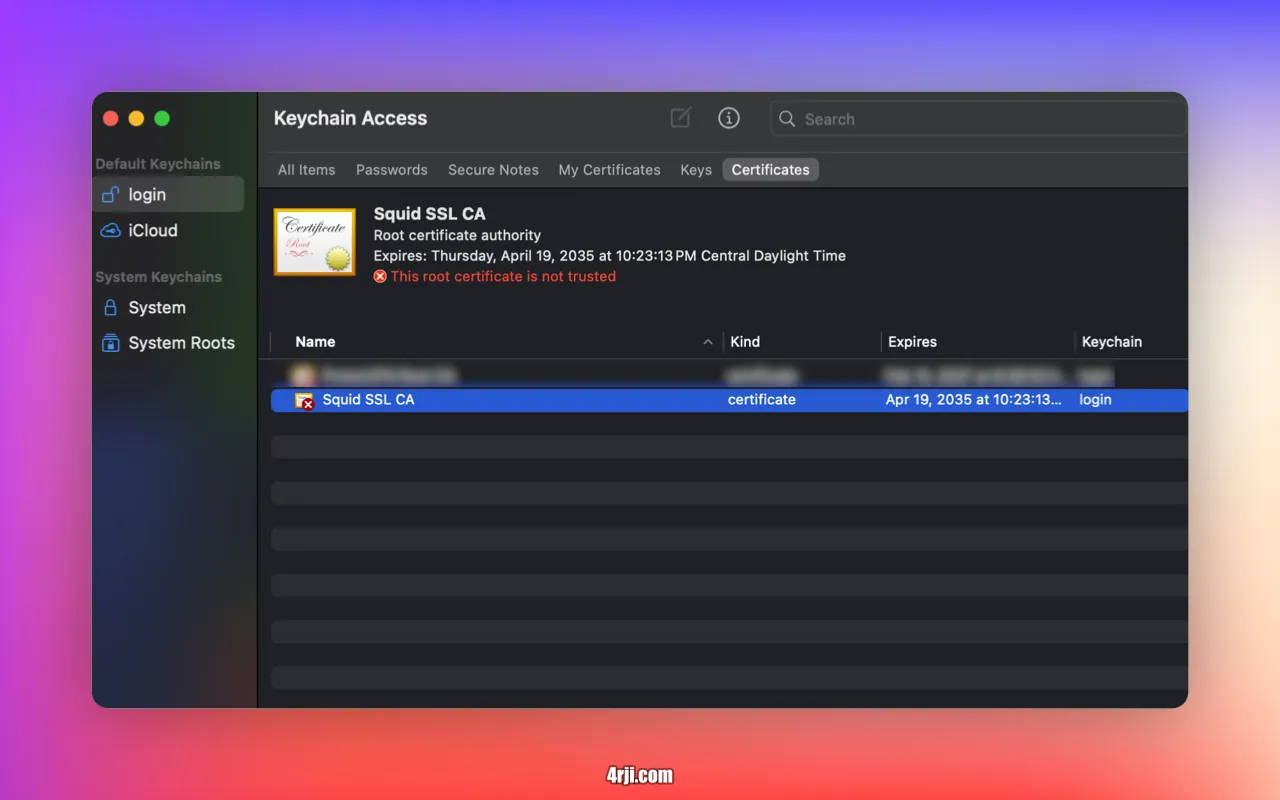This screenshot has height=800, width=1280.
Task: Click the 'This root certificate is not trusted' warning
Action: click(x=495, y=276)
